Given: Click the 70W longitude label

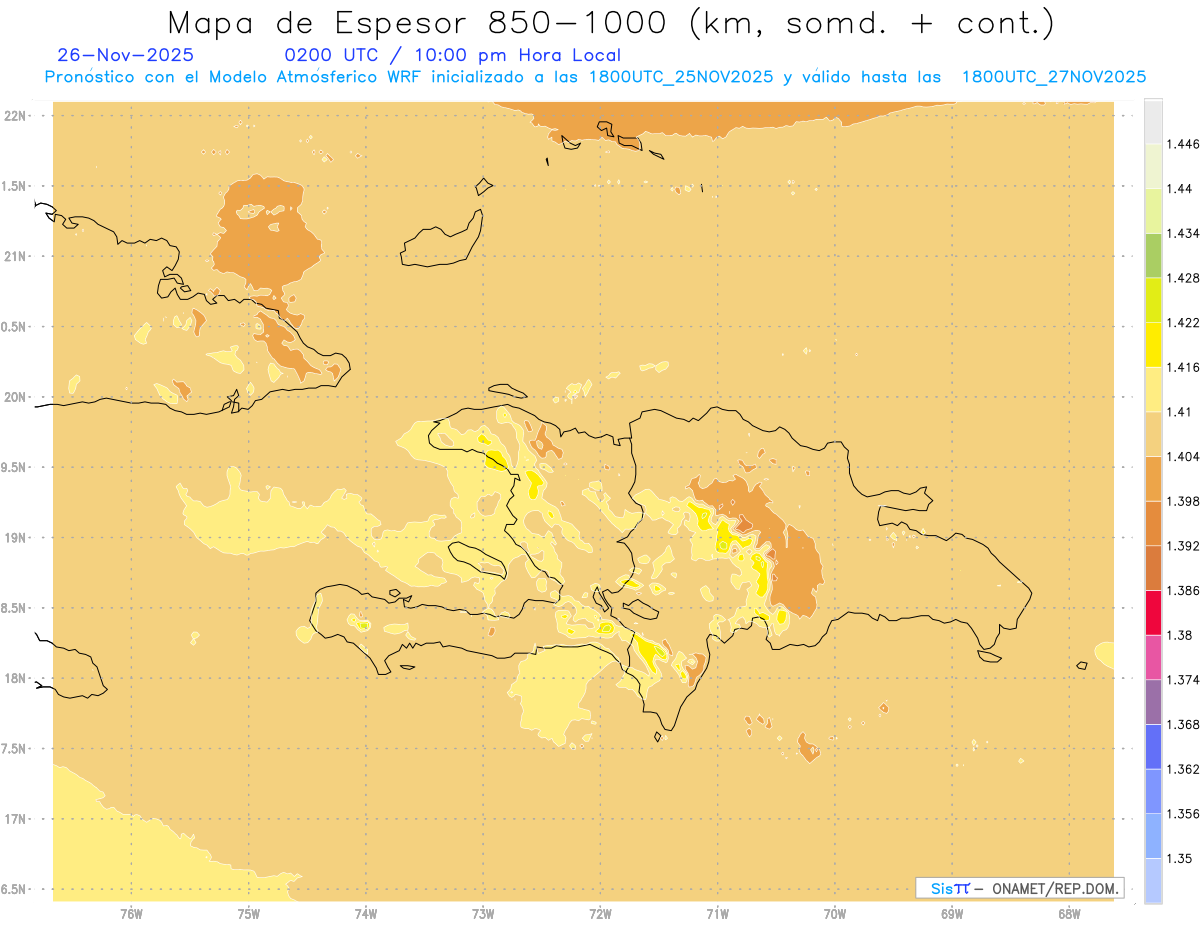Looking at the screenshot, I should [x=835, y=914].
